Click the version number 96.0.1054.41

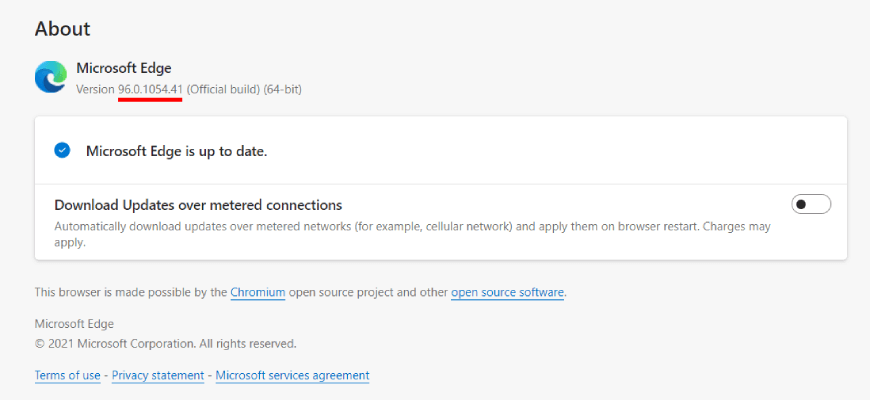[150, 89]
